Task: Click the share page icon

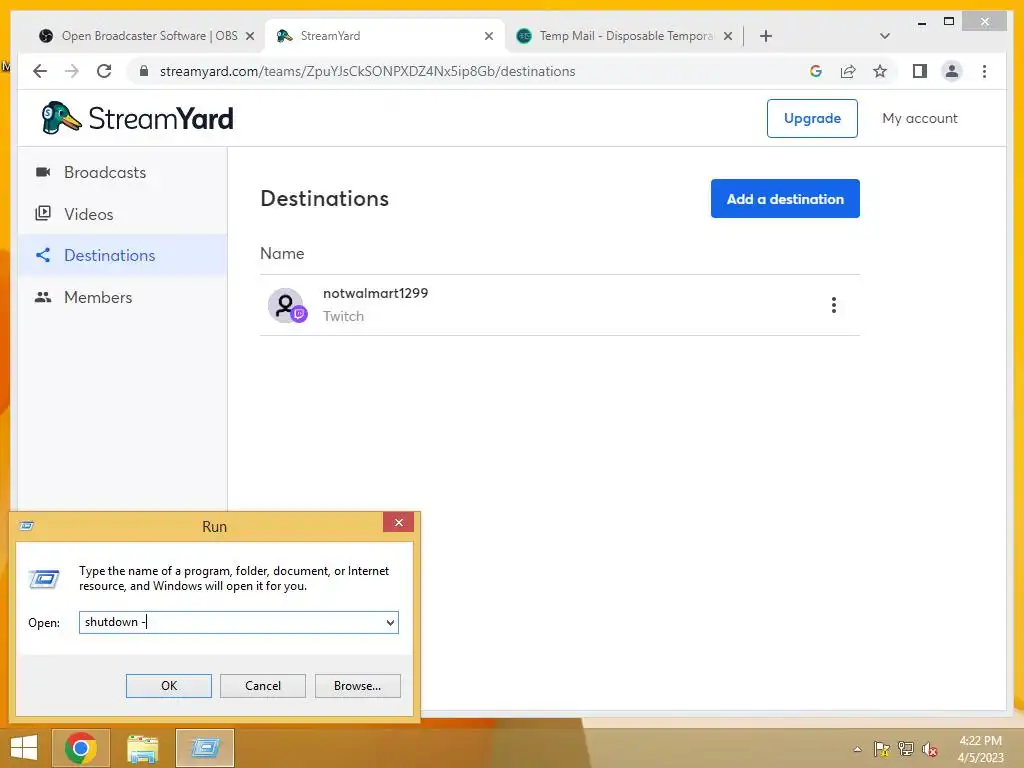Action: (x=848, y=71)
